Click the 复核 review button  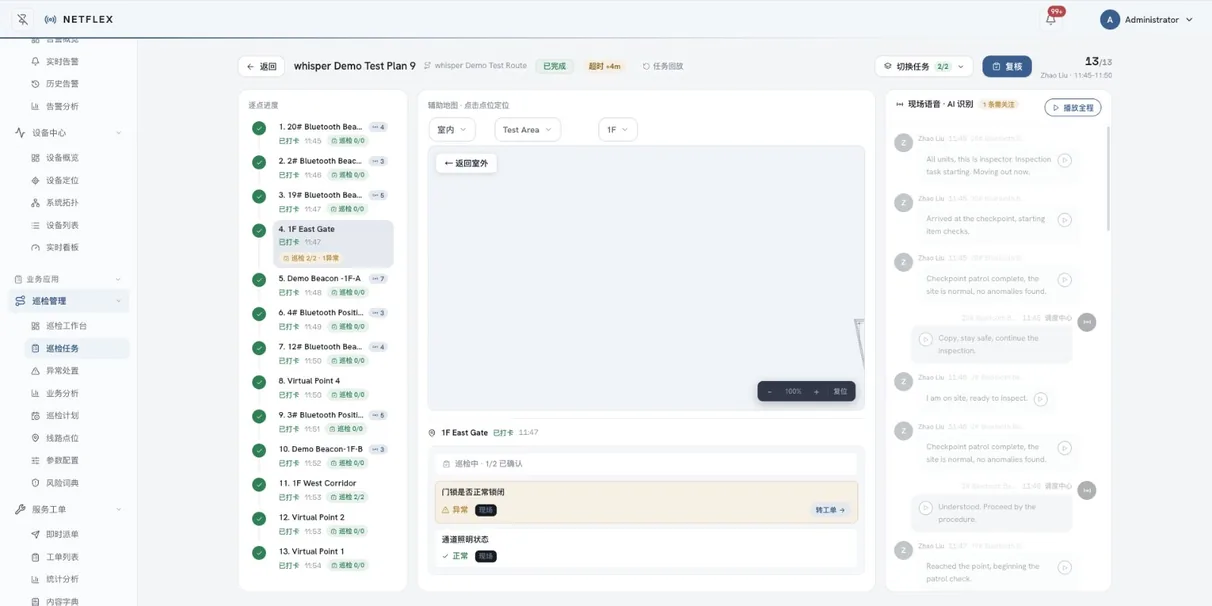point(1007,66)
